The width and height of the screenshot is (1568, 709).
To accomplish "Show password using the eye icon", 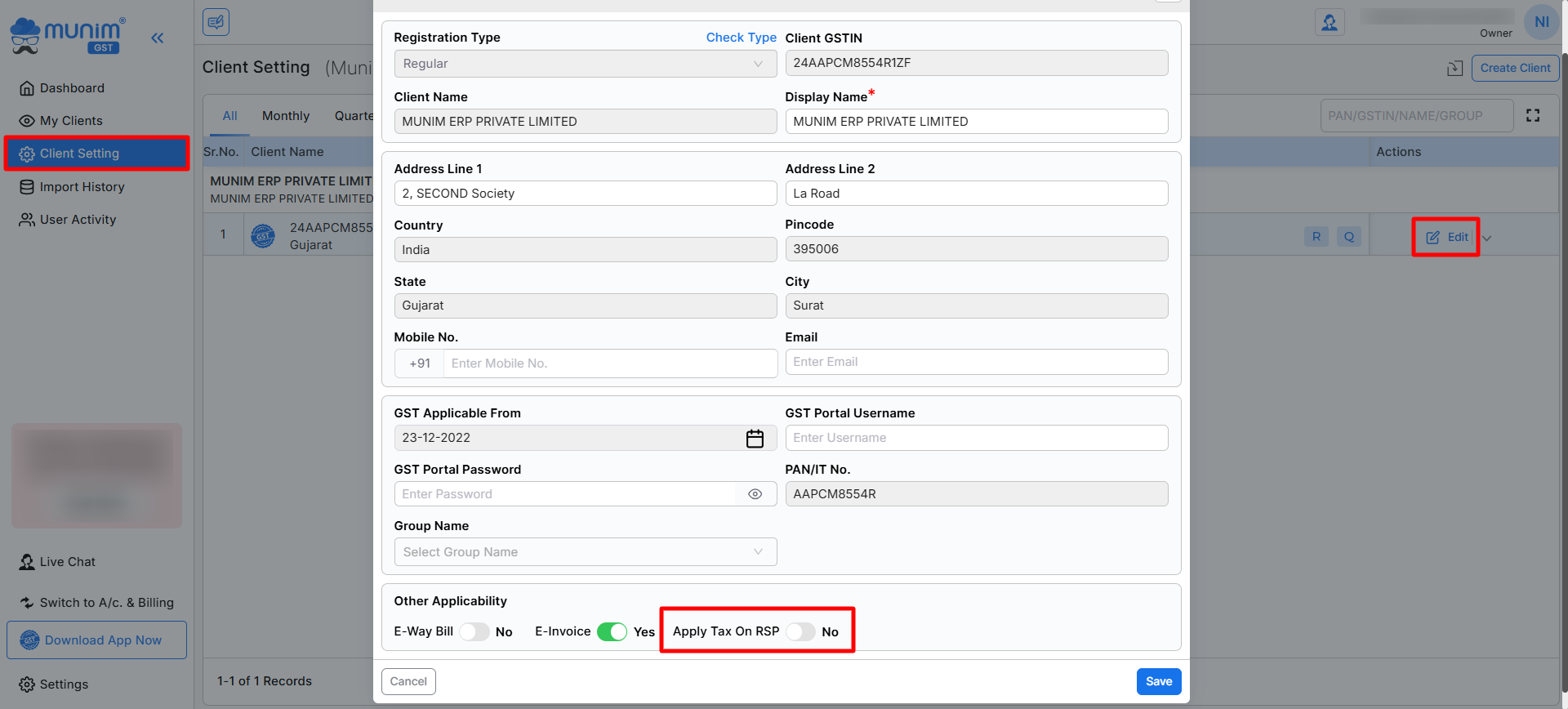I will coord(755,494).
